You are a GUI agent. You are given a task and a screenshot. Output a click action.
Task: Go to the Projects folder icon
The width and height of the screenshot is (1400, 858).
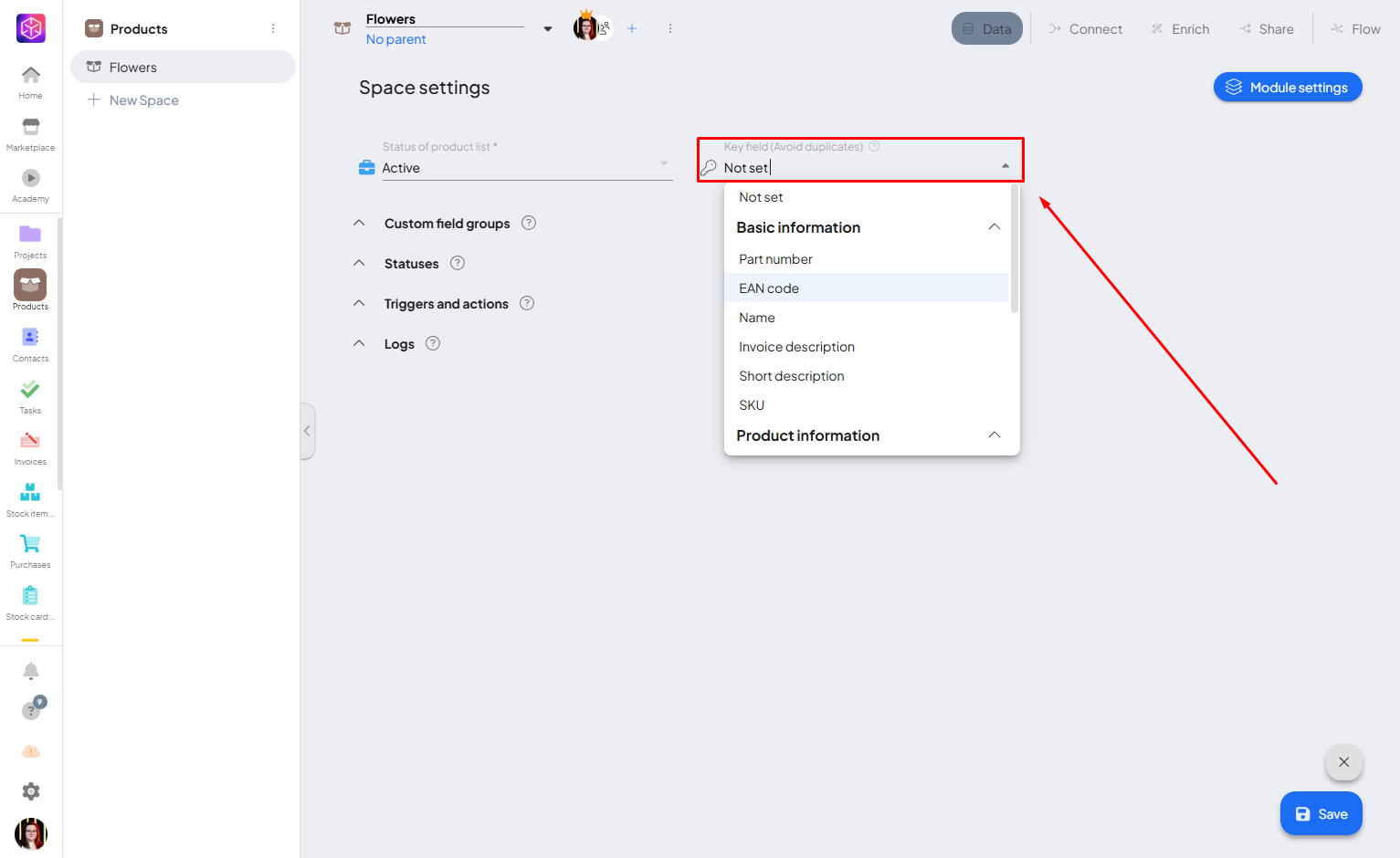(30, 235)
